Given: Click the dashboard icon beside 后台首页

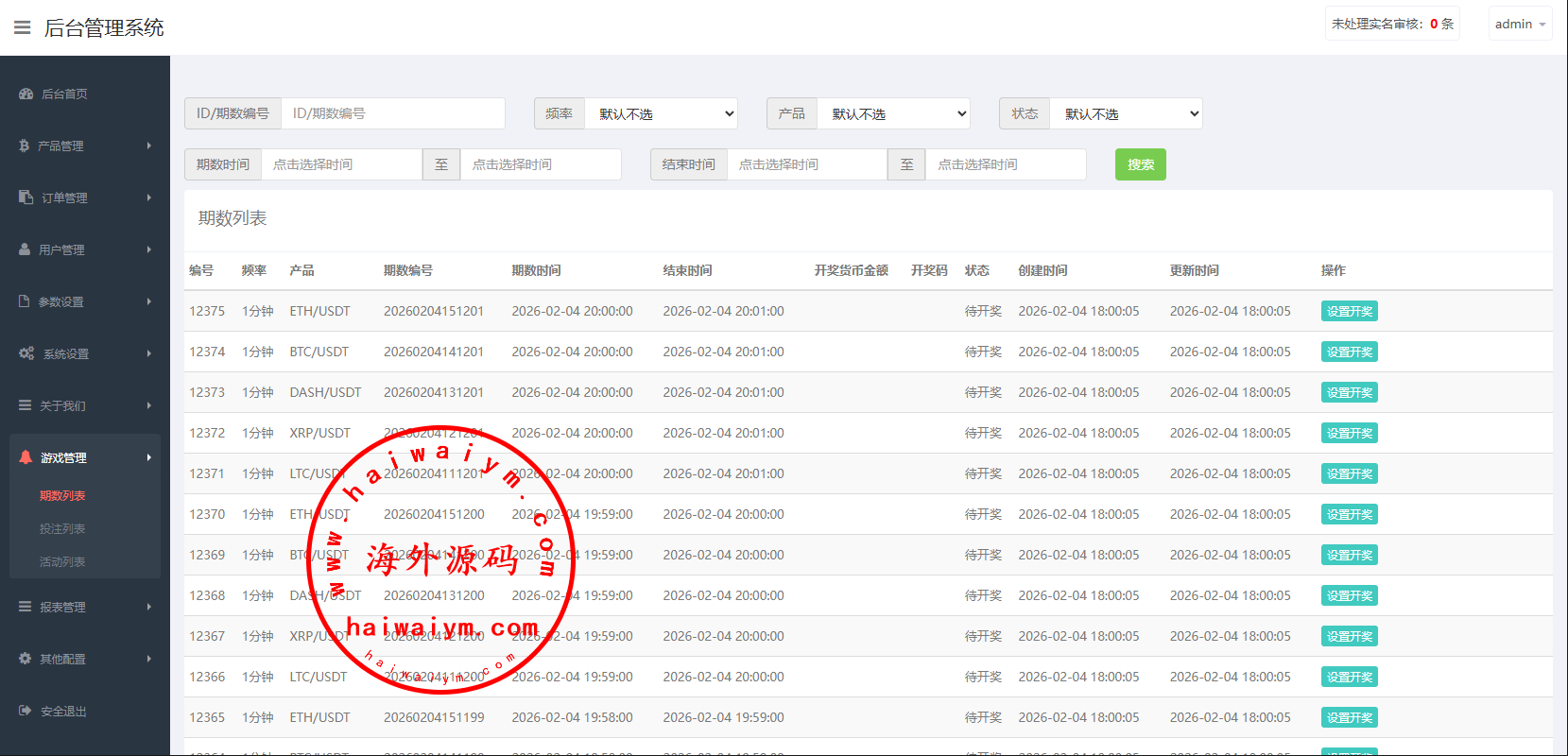Looking at the screenshot, I should [x=26, y=94].
